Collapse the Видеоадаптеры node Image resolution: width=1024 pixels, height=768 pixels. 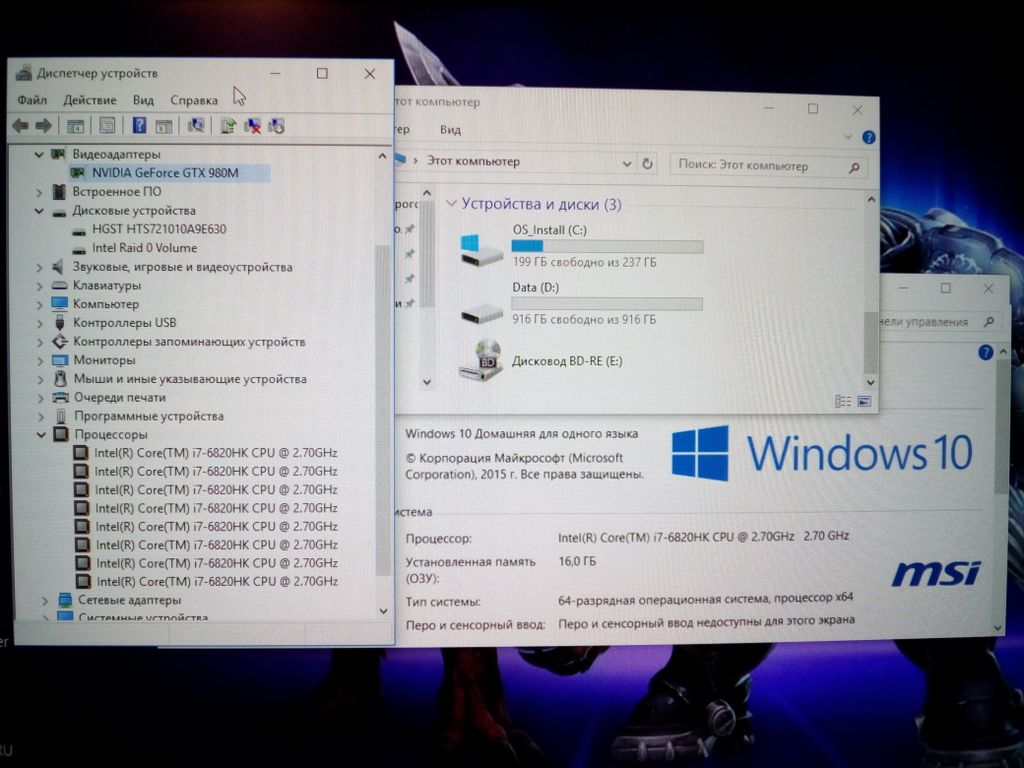[x=39, y=155]
